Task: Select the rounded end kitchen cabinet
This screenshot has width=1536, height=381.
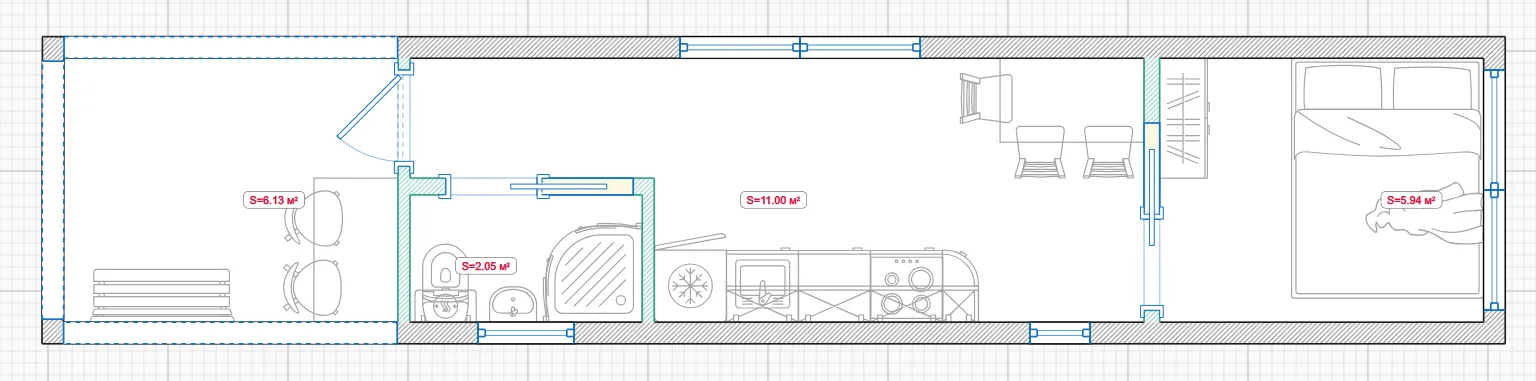Action: (x=959, y=286)
